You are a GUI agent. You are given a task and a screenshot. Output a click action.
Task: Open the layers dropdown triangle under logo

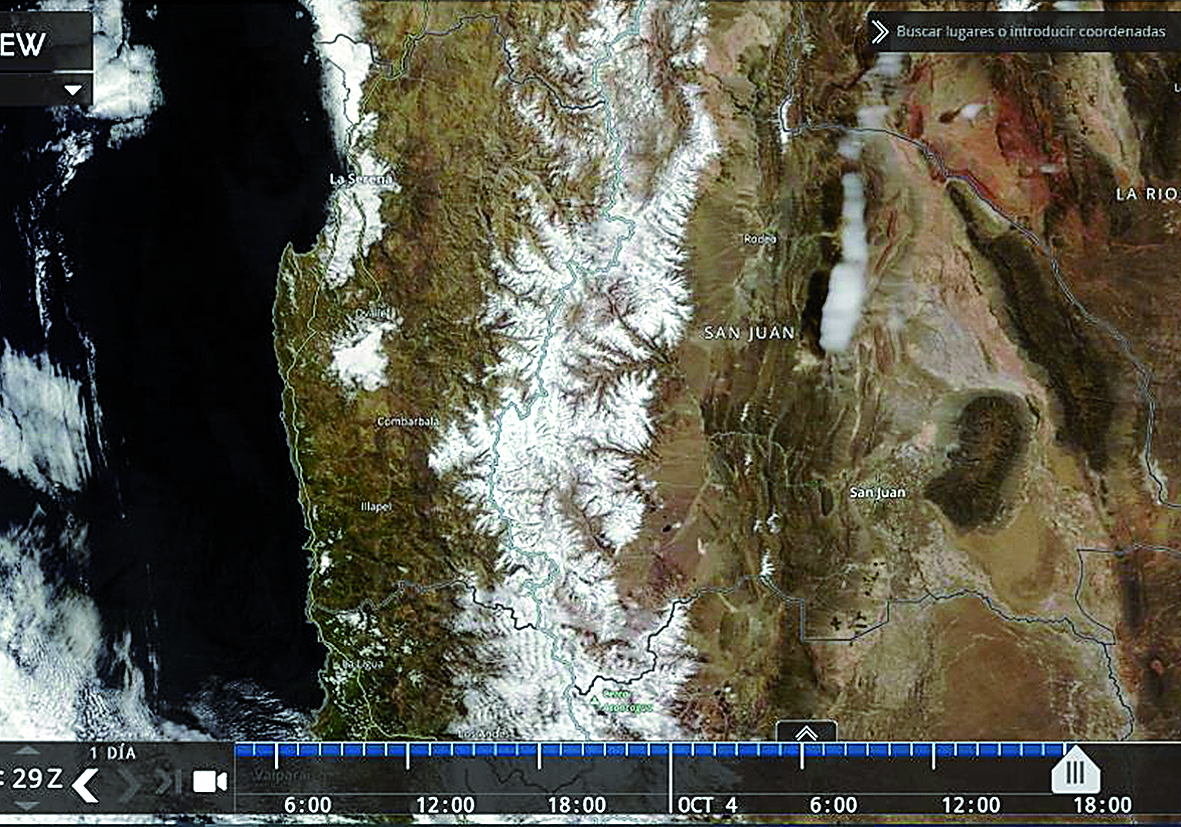tap(72, 90)
